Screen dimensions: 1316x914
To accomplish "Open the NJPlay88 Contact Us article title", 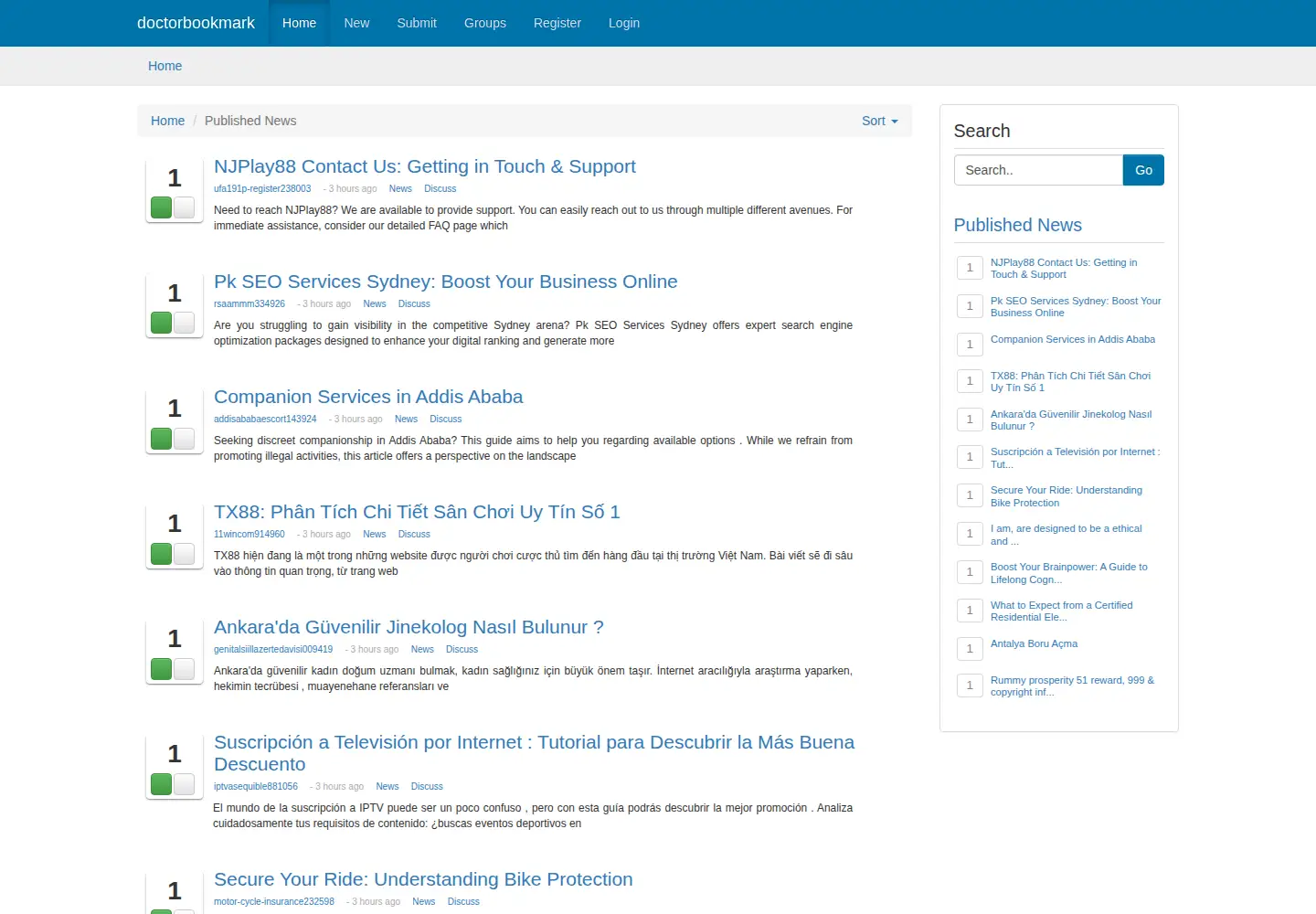I will click(425, 166).
